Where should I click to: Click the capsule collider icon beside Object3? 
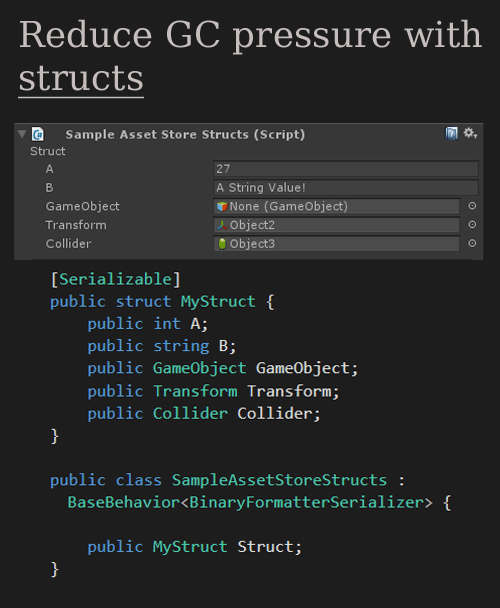coord(222,244)
